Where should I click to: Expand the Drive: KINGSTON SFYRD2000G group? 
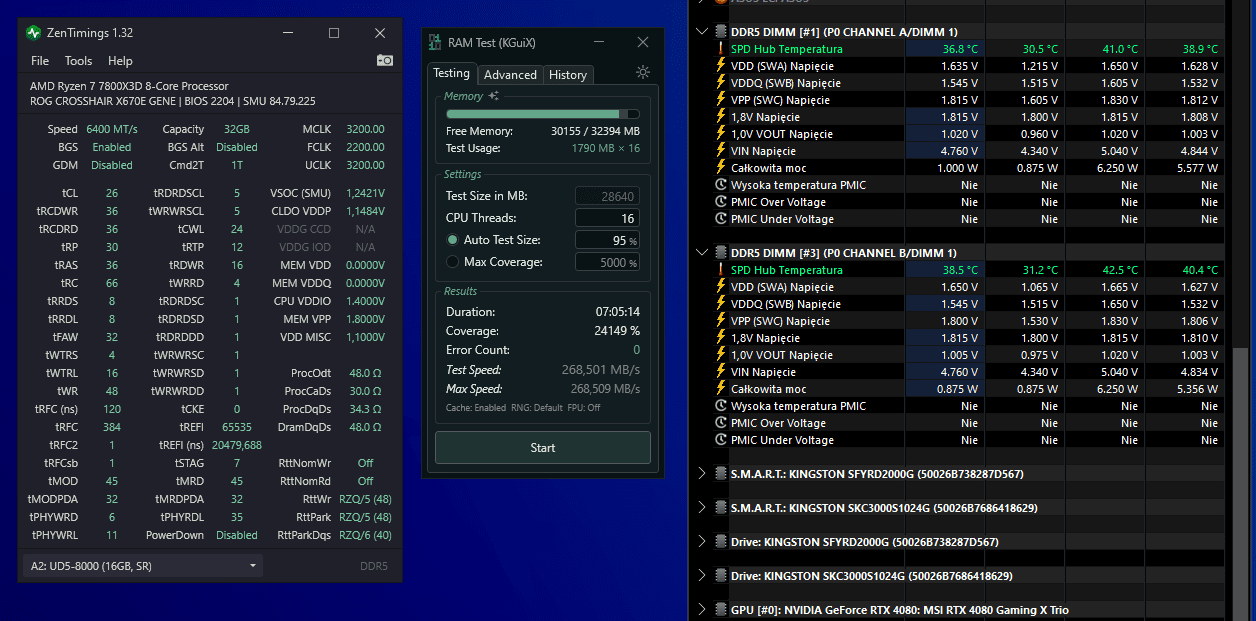[702, 542]
